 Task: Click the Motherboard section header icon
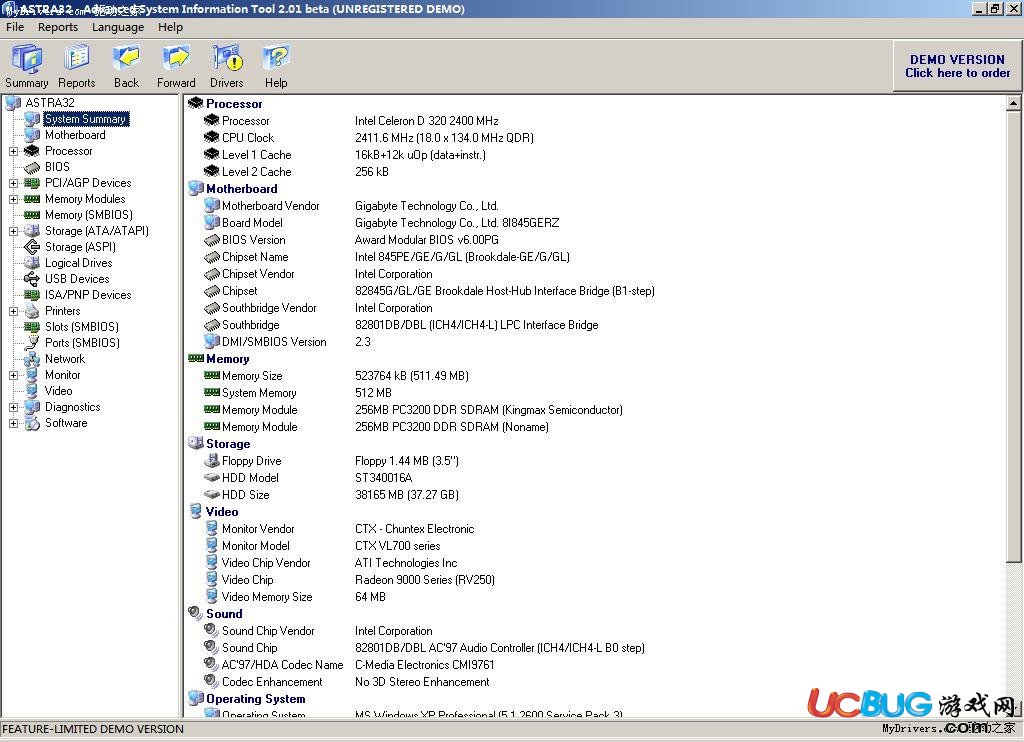click(195, 188)
